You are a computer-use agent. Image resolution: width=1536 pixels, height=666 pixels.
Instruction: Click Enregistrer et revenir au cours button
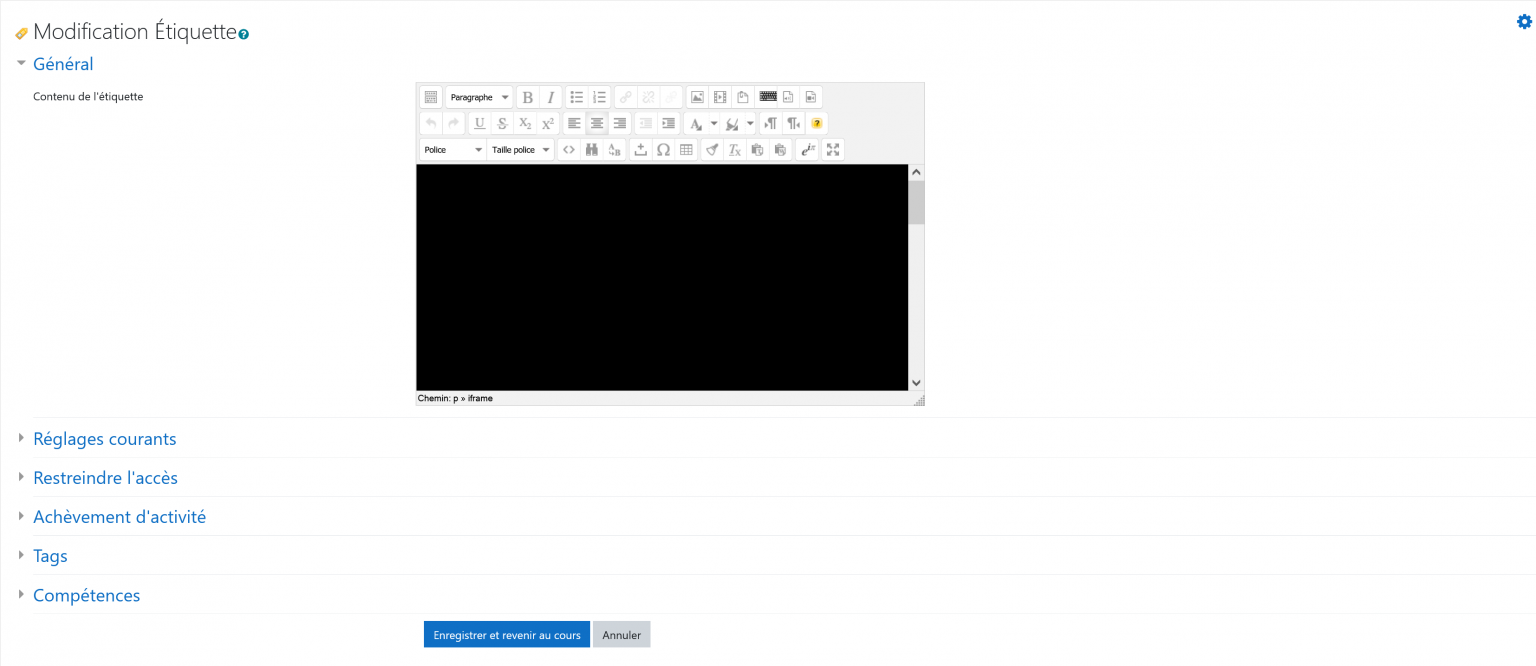pyautogui.click(x=507, y=635)
